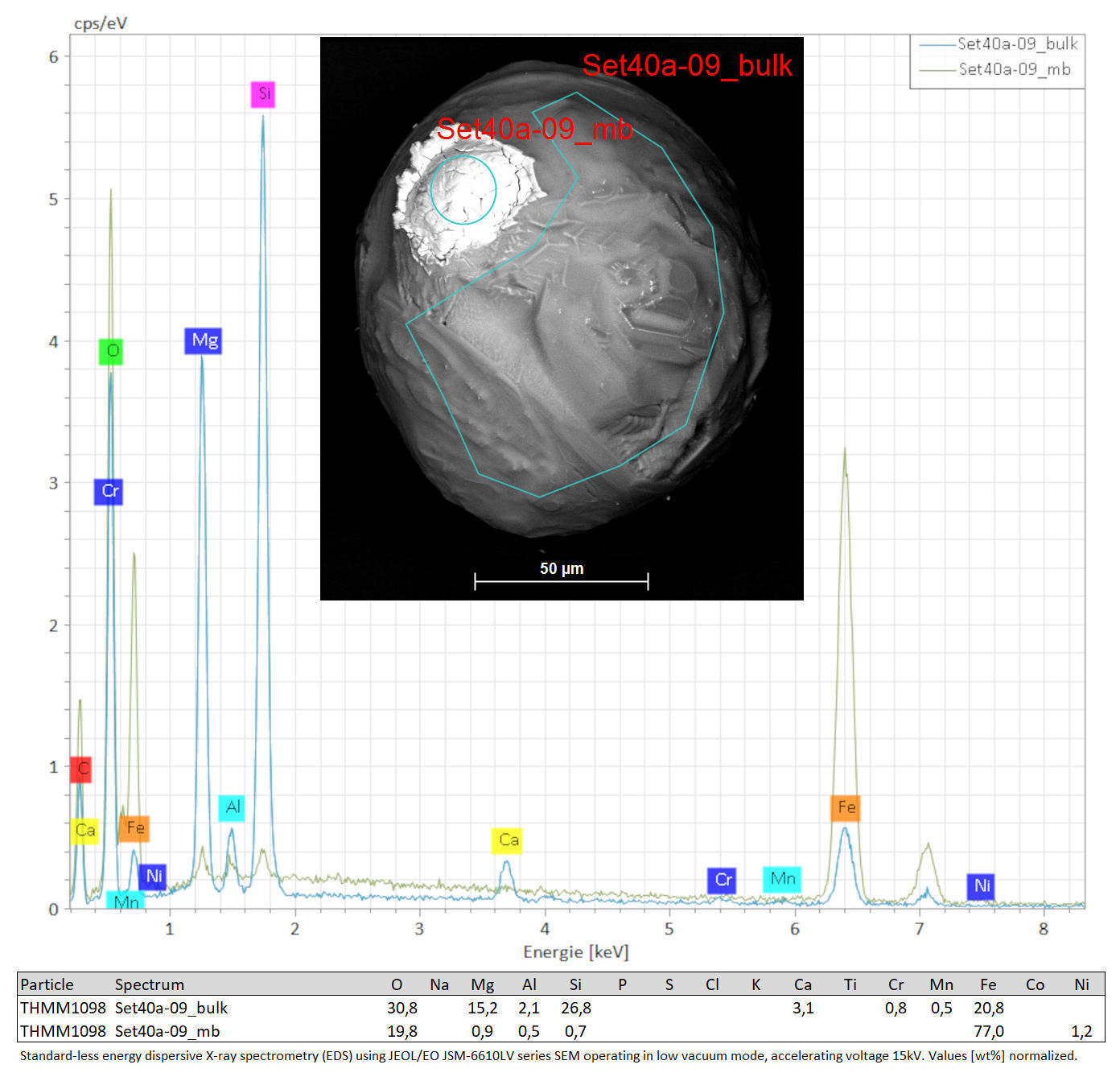Select the red Set40a-09_bulk image annotation

[687, 65]
